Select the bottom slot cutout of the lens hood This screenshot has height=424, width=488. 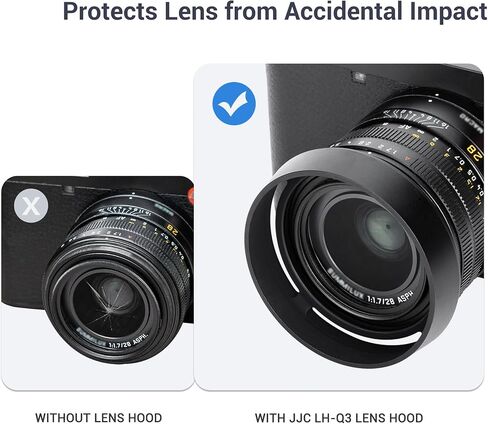coord(366,329)
